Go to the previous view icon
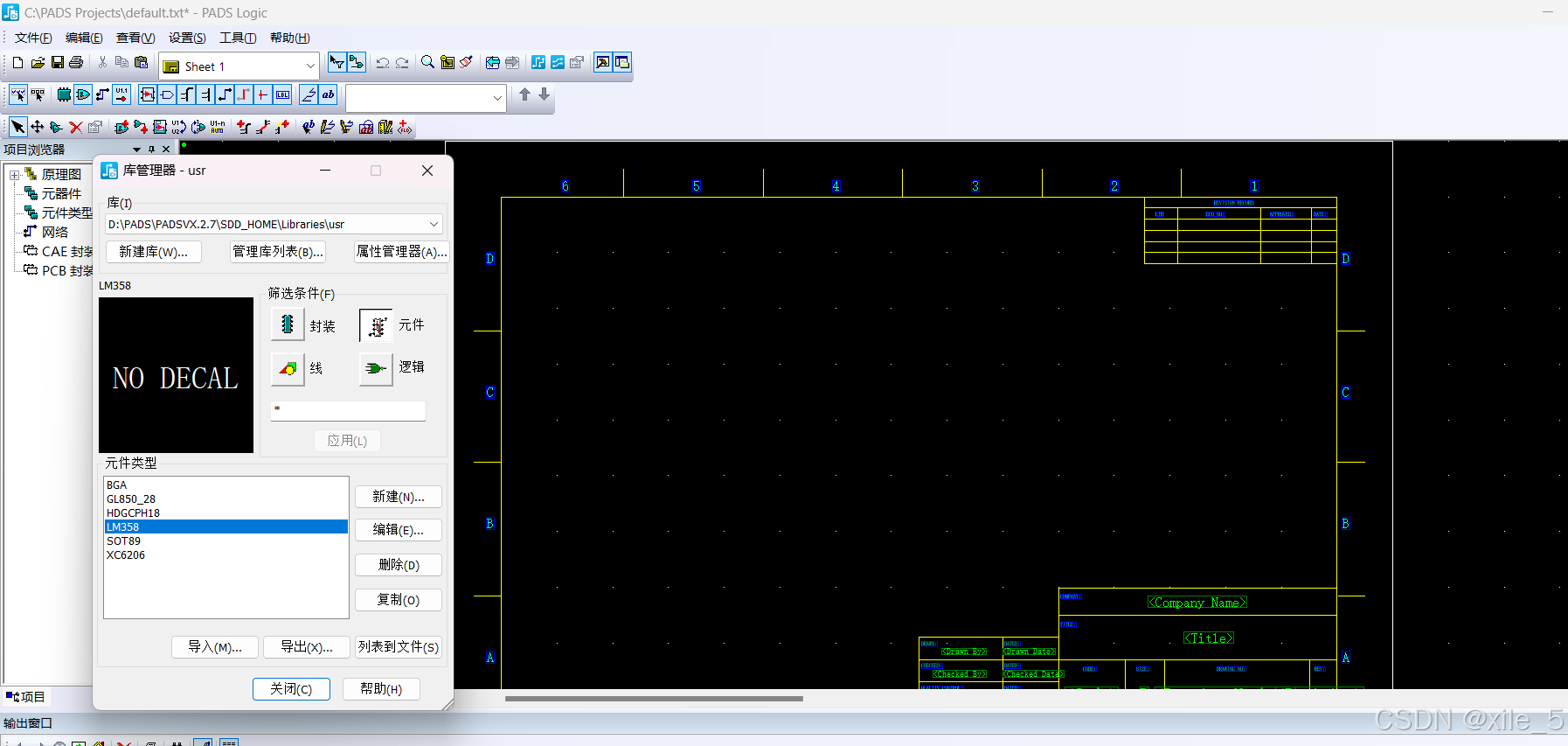Image resolution: width=1568 pixels, height=746 pixels. (493, 63)
